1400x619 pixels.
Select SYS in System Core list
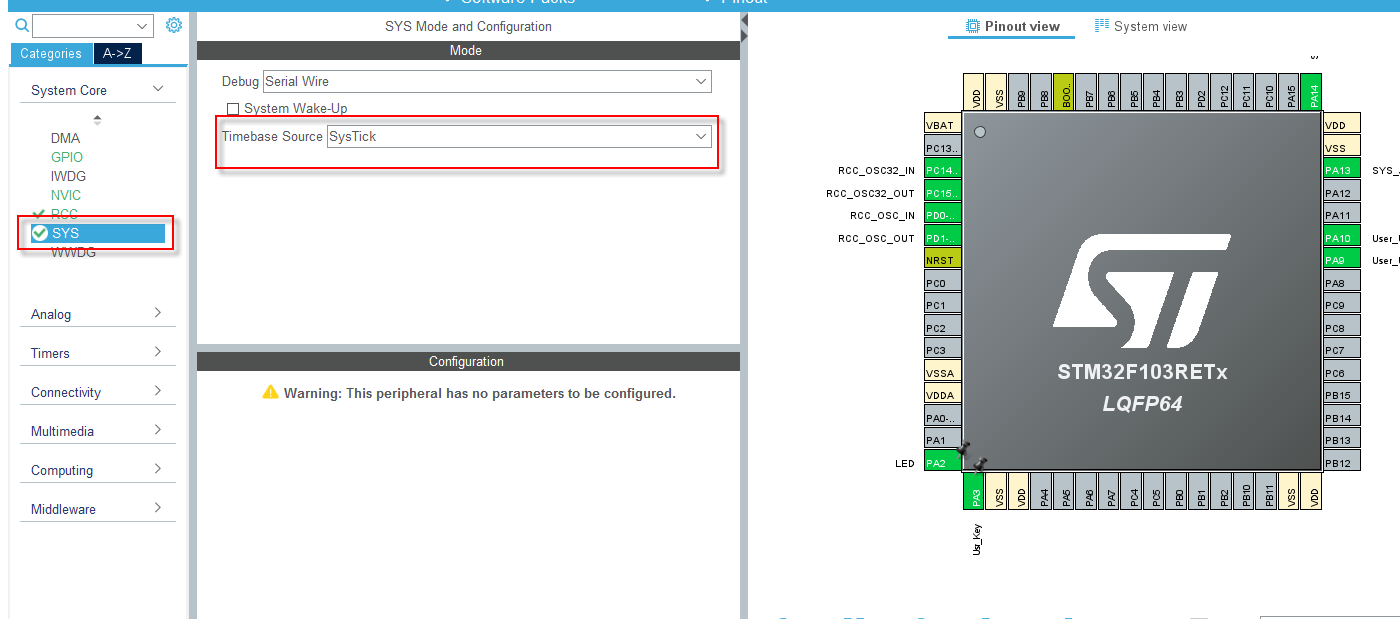(97, 233)
